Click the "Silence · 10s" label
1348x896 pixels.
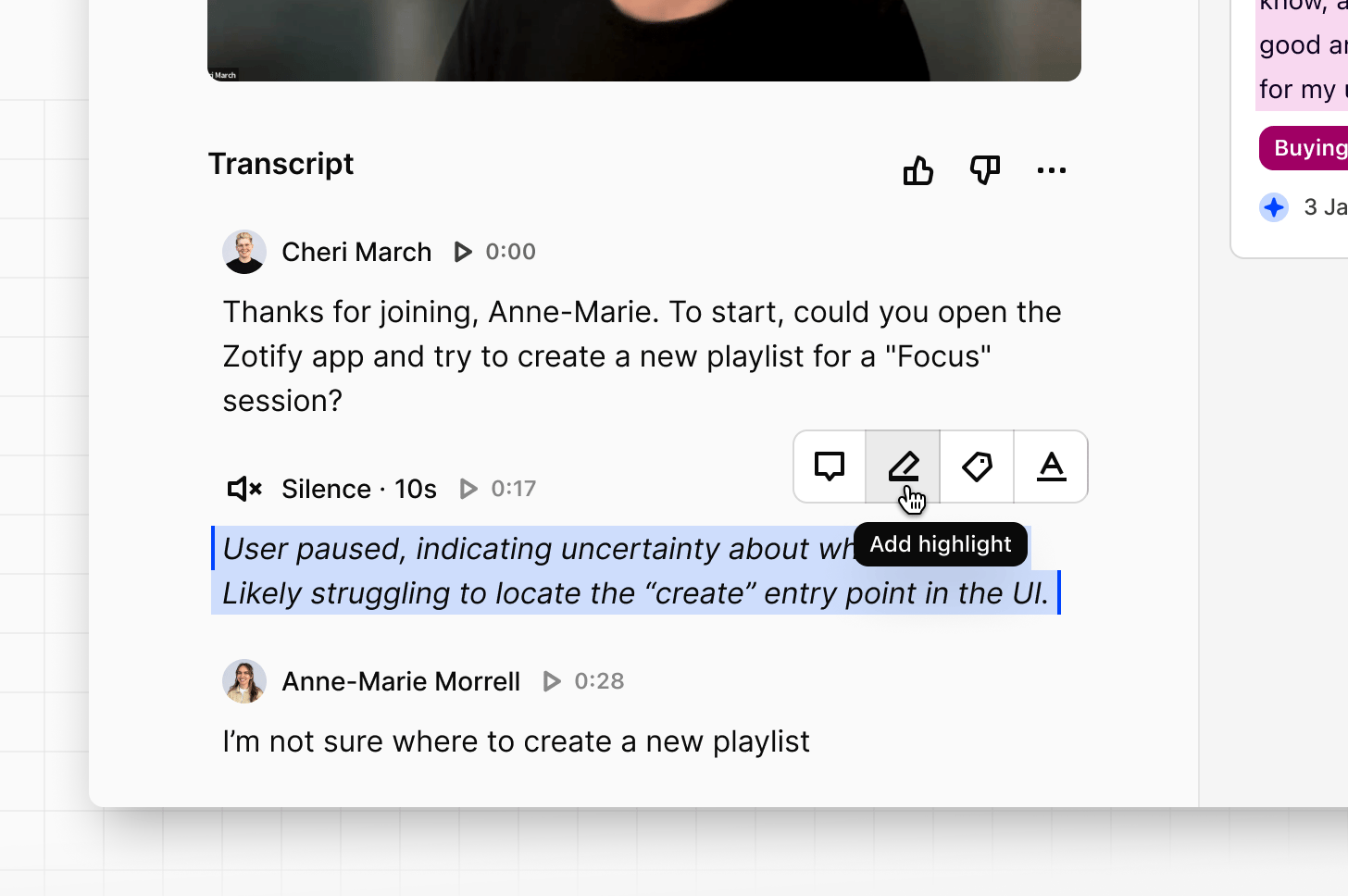pos(359,489)
